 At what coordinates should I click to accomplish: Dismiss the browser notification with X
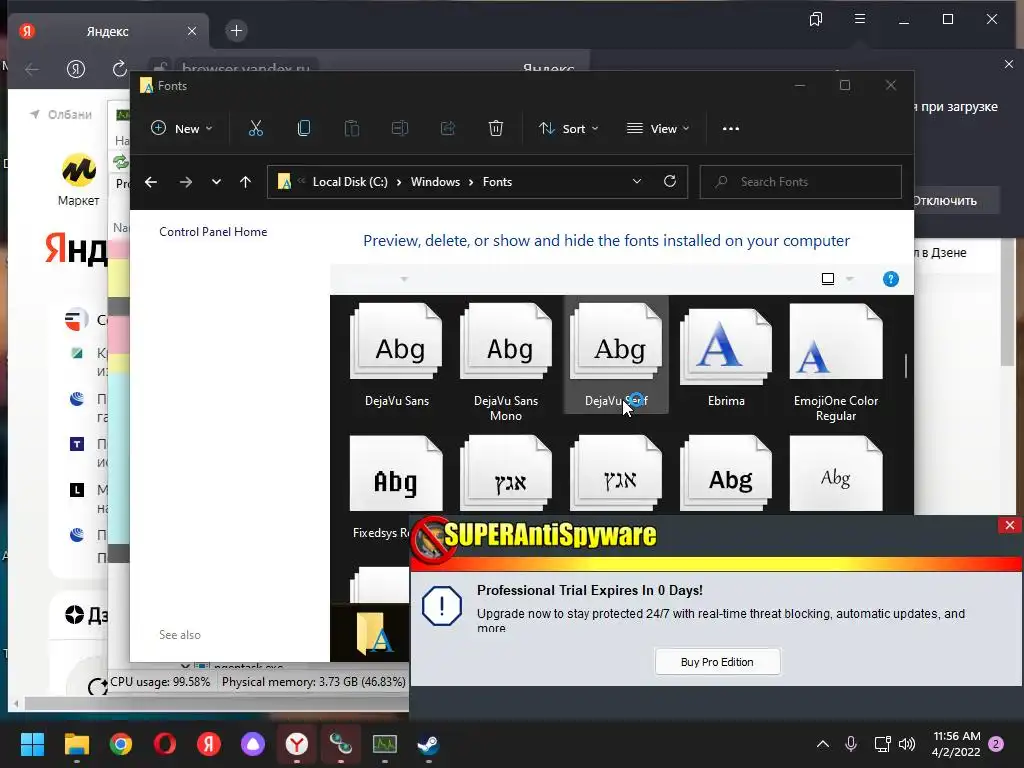click(x=1009, y=64)
